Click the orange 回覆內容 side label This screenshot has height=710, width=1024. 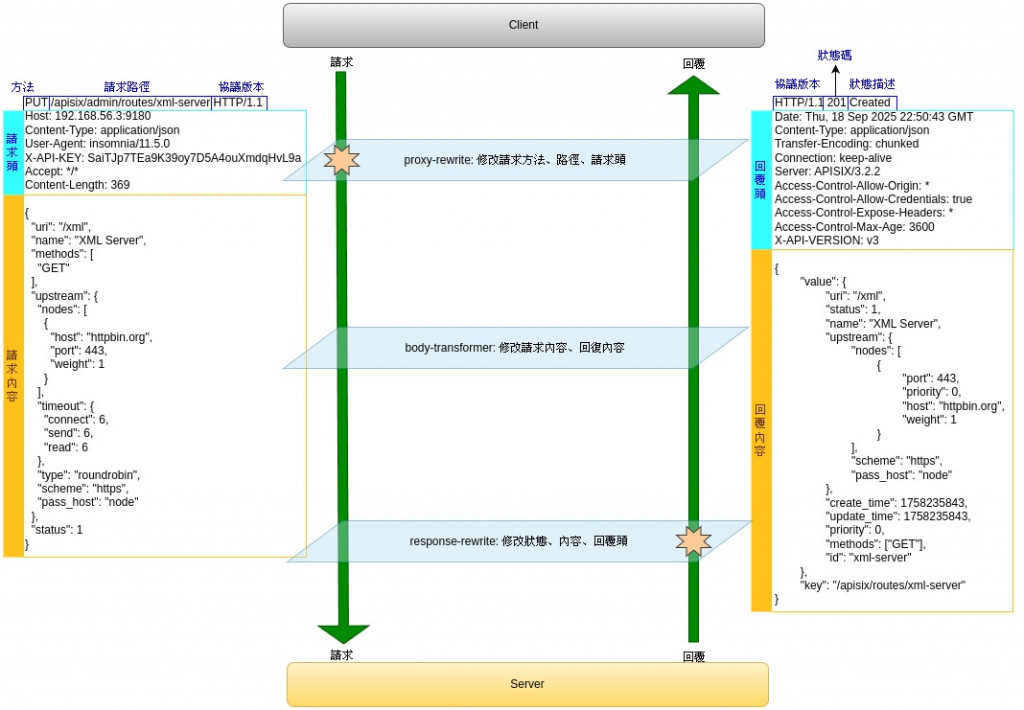tap(760, 430)
